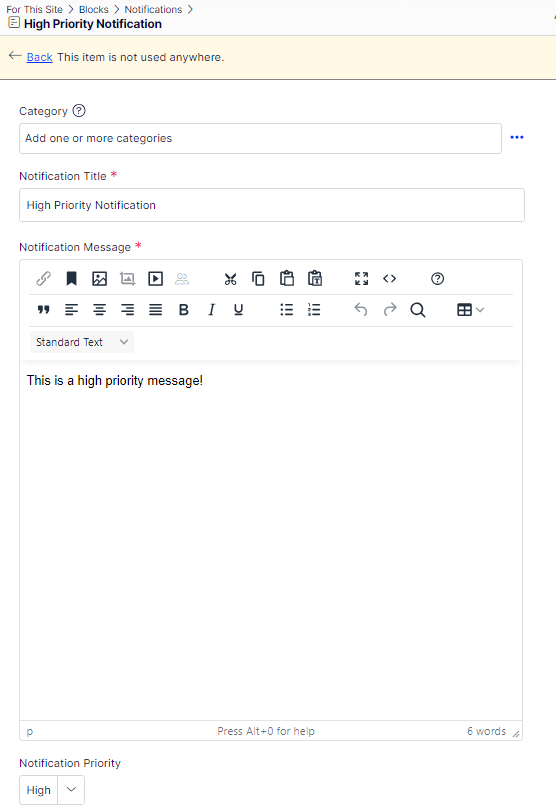This screenshot has height=809, width=556.
Task: Navigate to Notifications breadcrumb
Action: [x=153, y=9]
